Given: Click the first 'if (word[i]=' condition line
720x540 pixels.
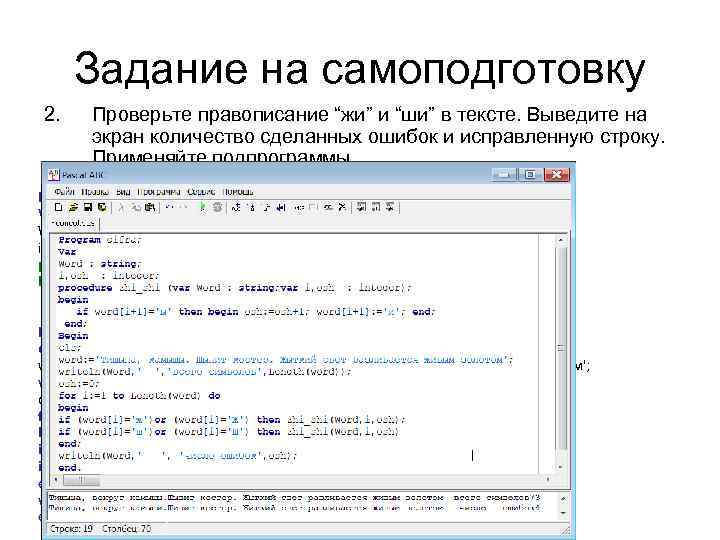Looking at the screenshot, I should point(232,420).
